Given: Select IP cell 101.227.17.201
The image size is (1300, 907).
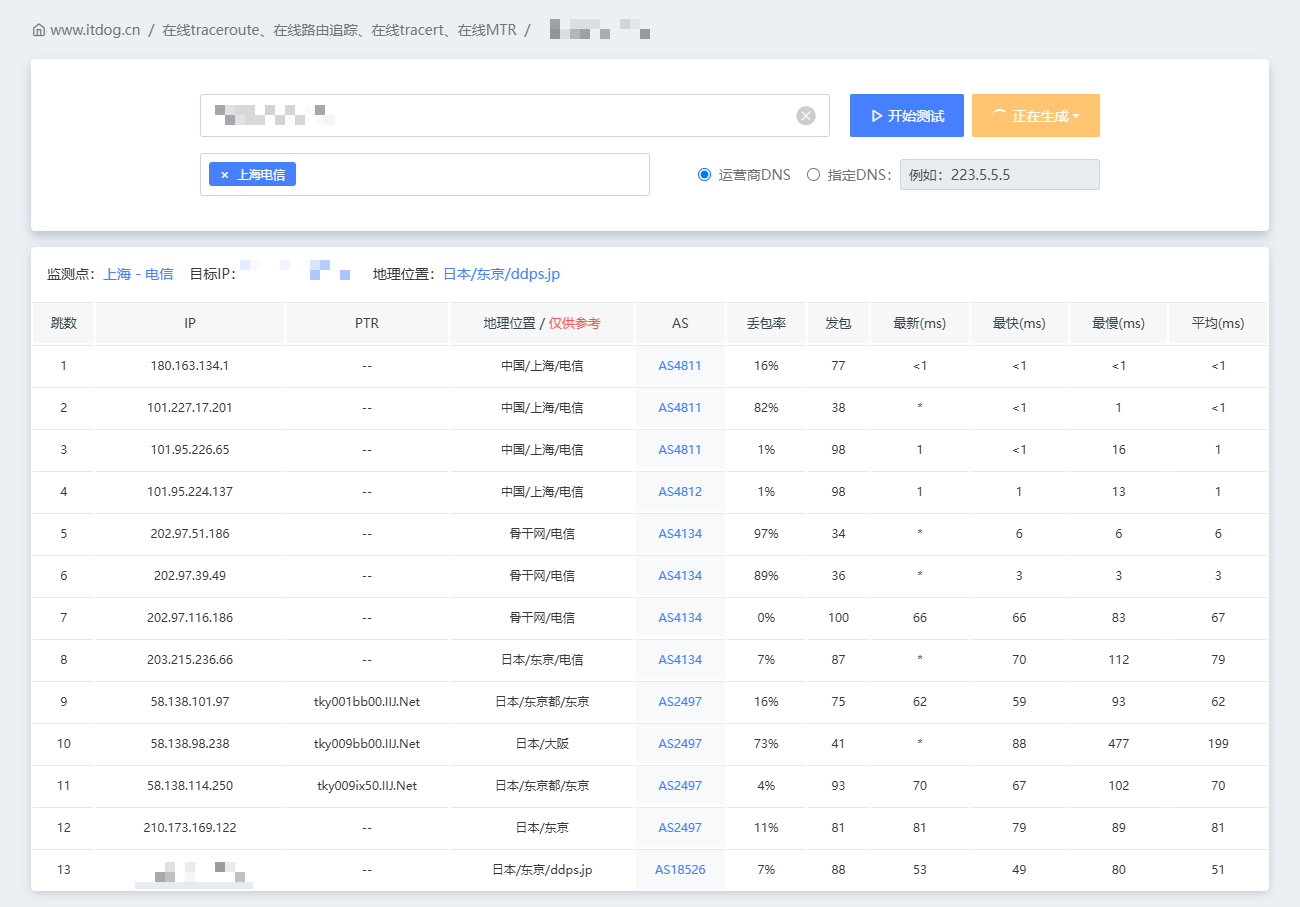Looking at the screenshot, I should (190, 408).
